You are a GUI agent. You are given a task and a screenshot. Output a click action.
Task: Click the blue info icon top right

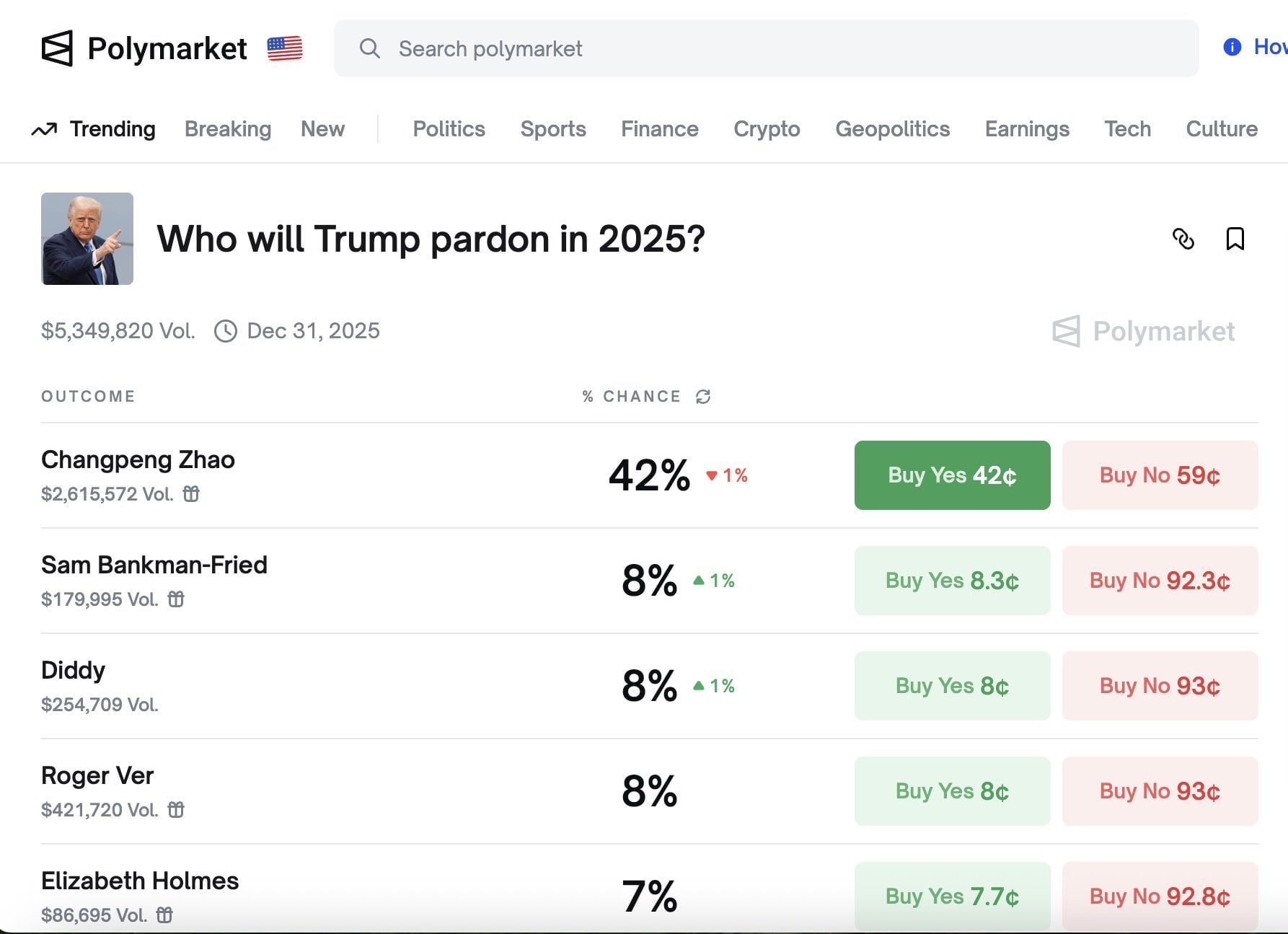[1232, 47]
